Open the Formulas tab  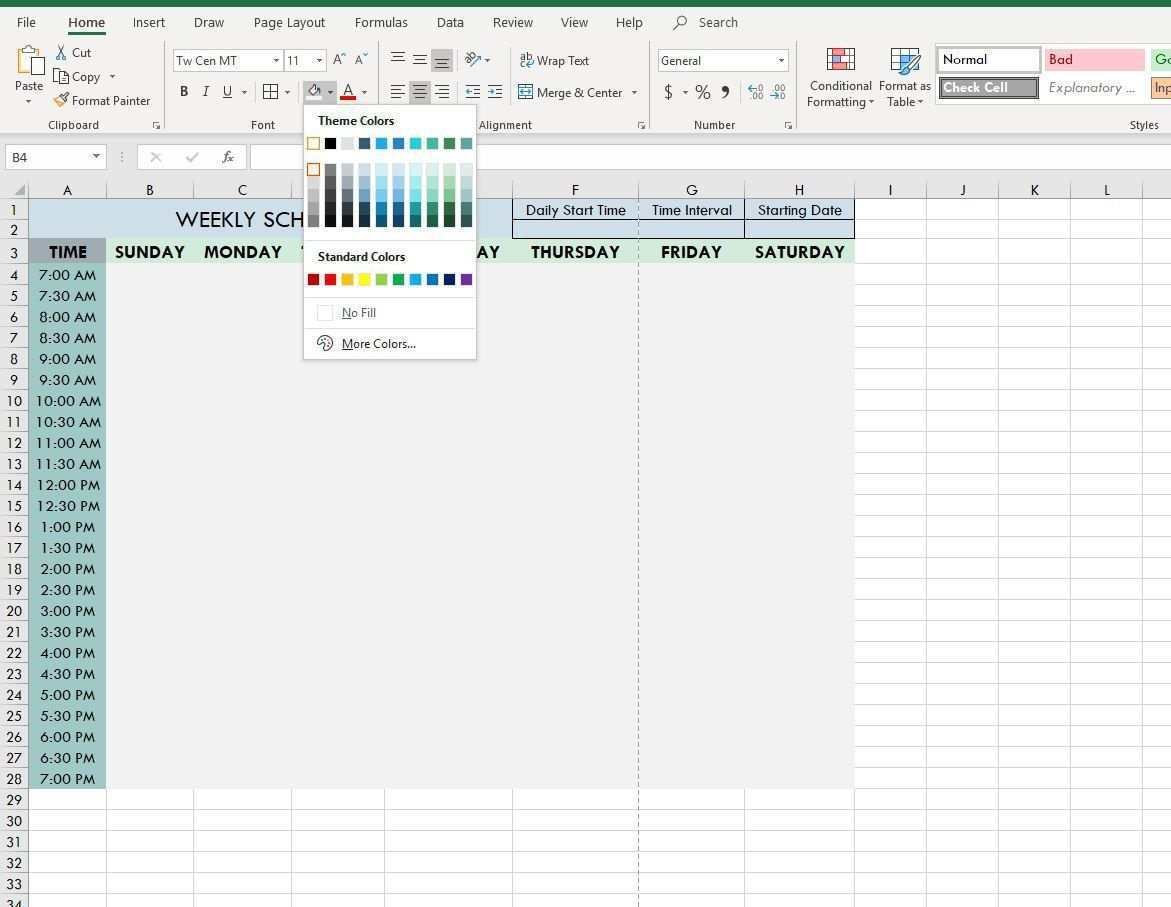point(381,22)
